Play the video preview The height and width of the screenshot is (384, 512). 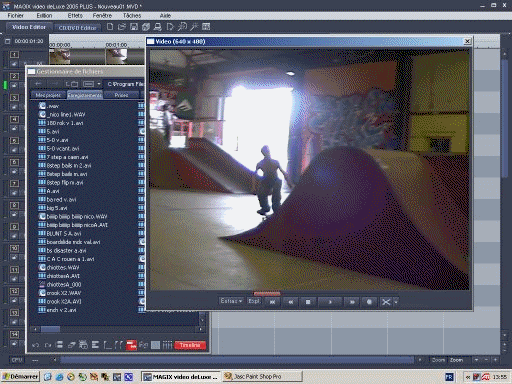coord(330,302)
